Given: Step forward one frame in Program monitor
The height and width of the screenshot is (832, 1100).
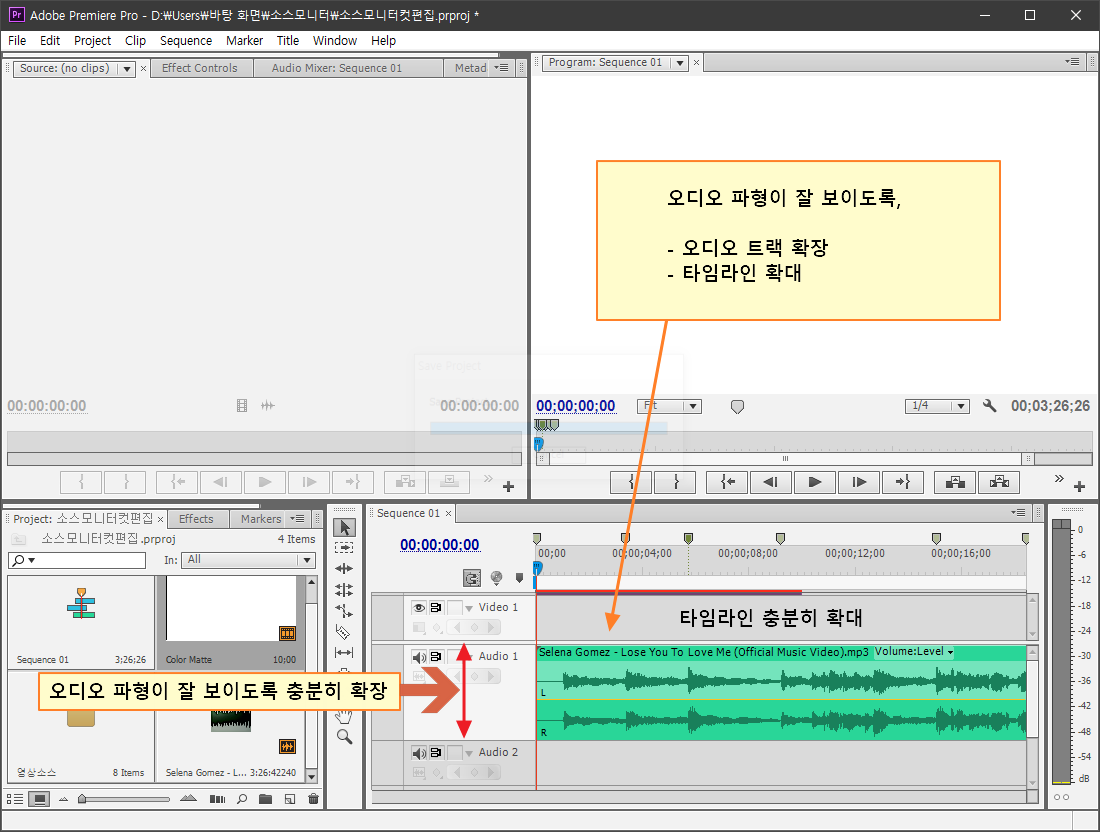Looking at the screenshot, I should pyautogui.click(x=859, y=482).
